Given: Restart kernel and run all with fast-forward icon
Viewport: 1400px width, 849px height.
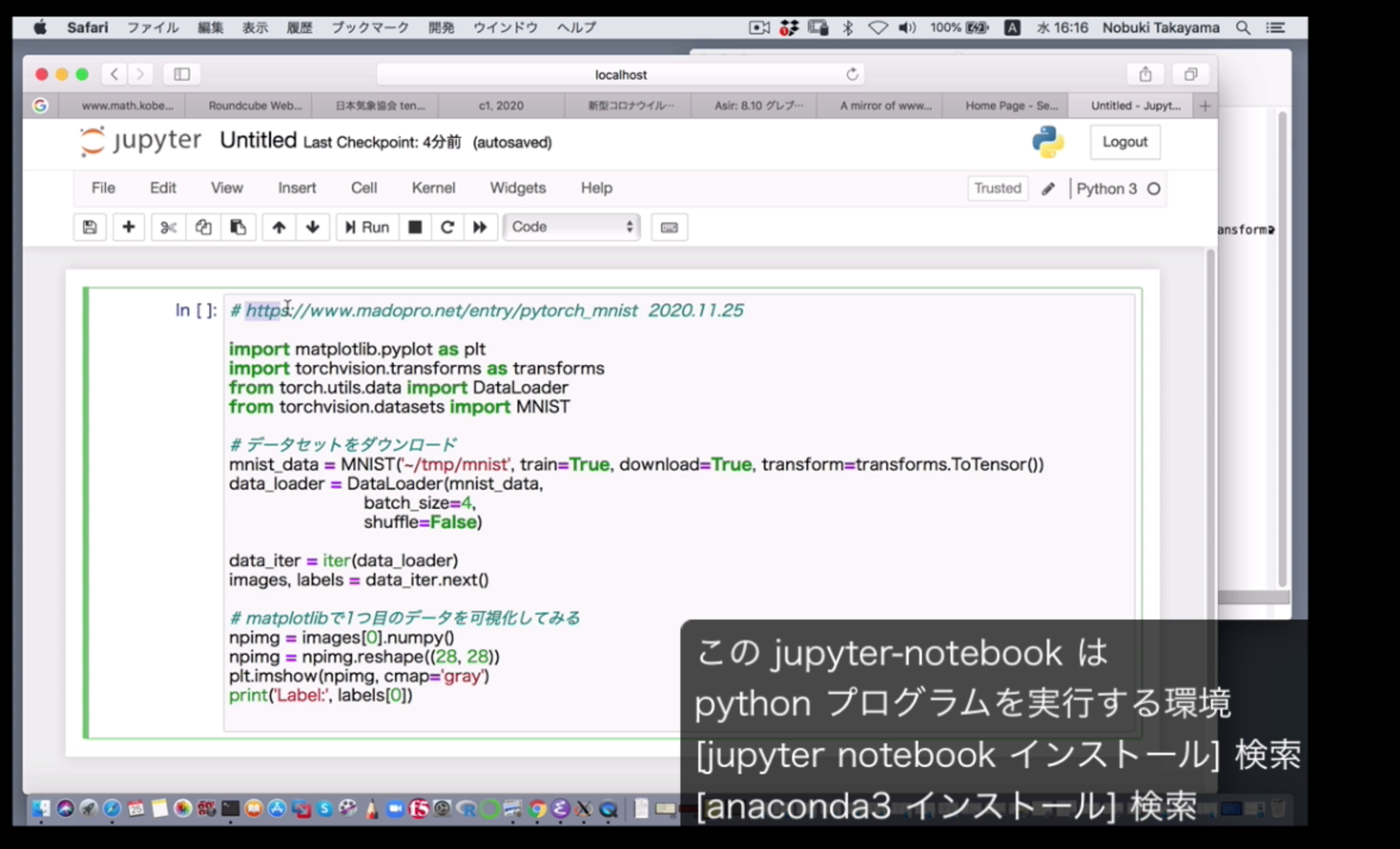Looking at the screenshot, I should tap(480, 227).
